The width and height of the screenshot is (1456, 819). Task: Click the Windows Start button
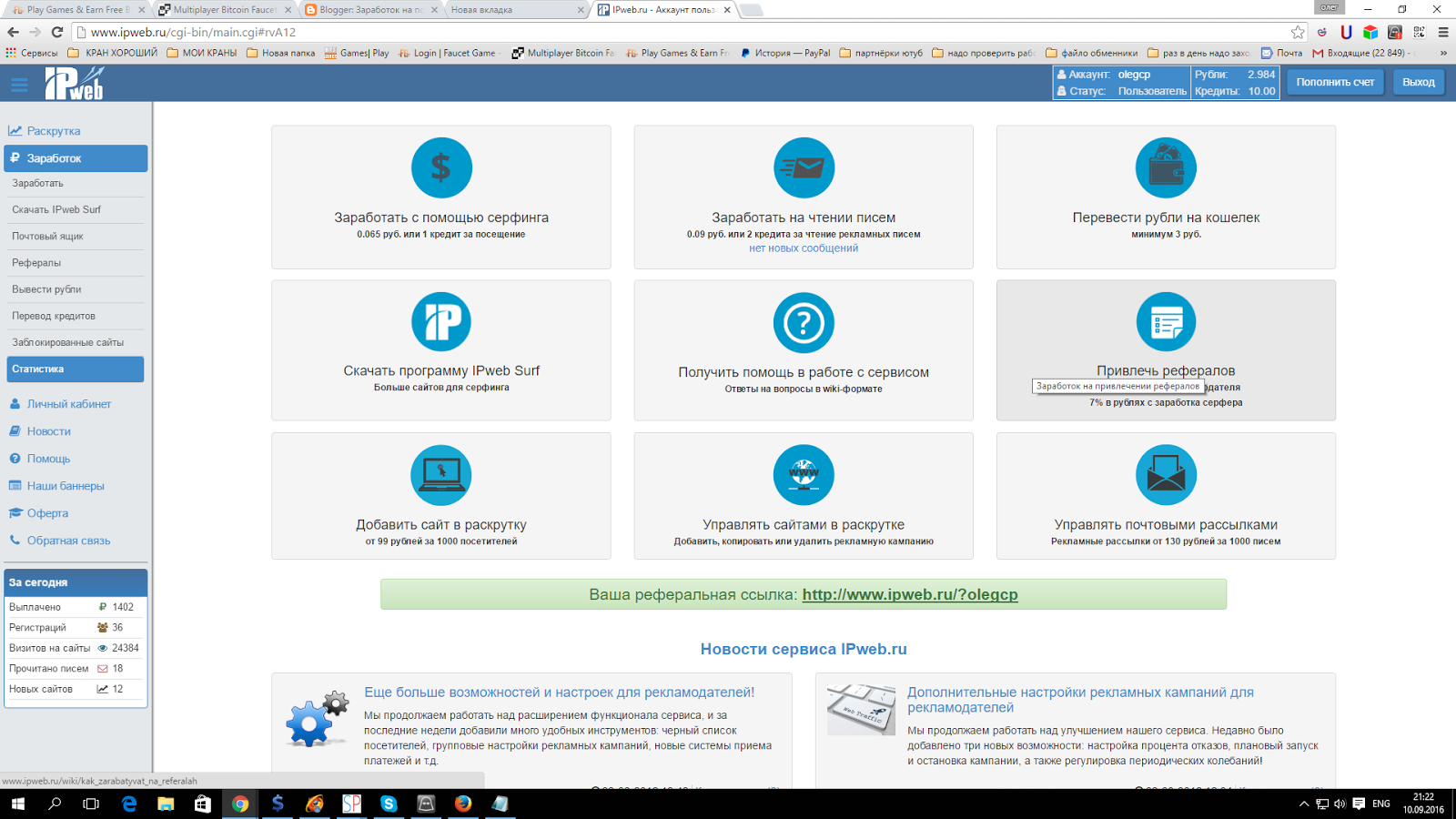(18, 804)
